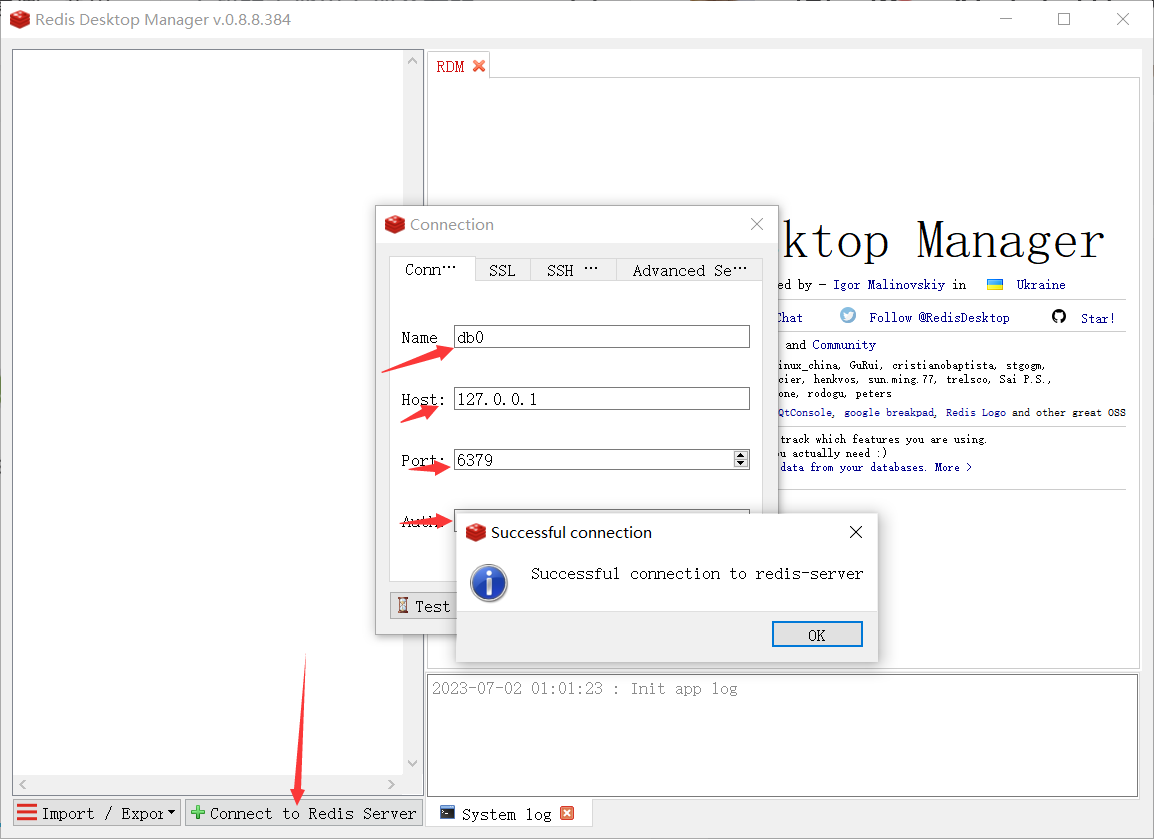The height and width of the screenshot is (839, 1154).
Task: Switch to the SSH tunnel tab
Action: click(572, 271)
